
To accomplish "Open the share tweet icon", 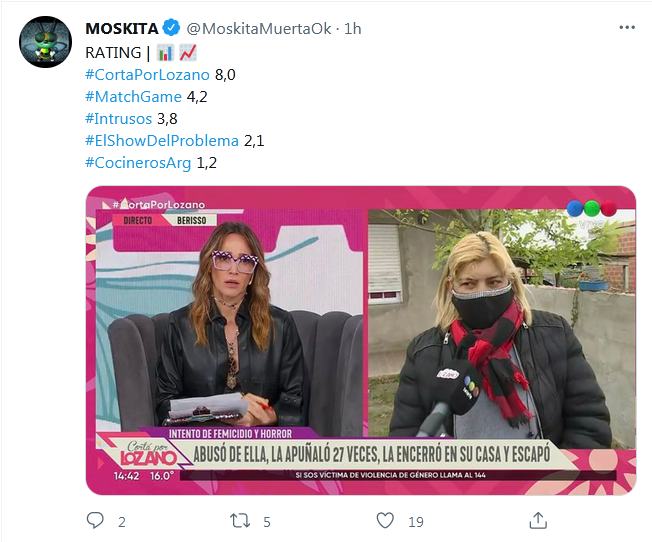I will (x=538, y=520).
